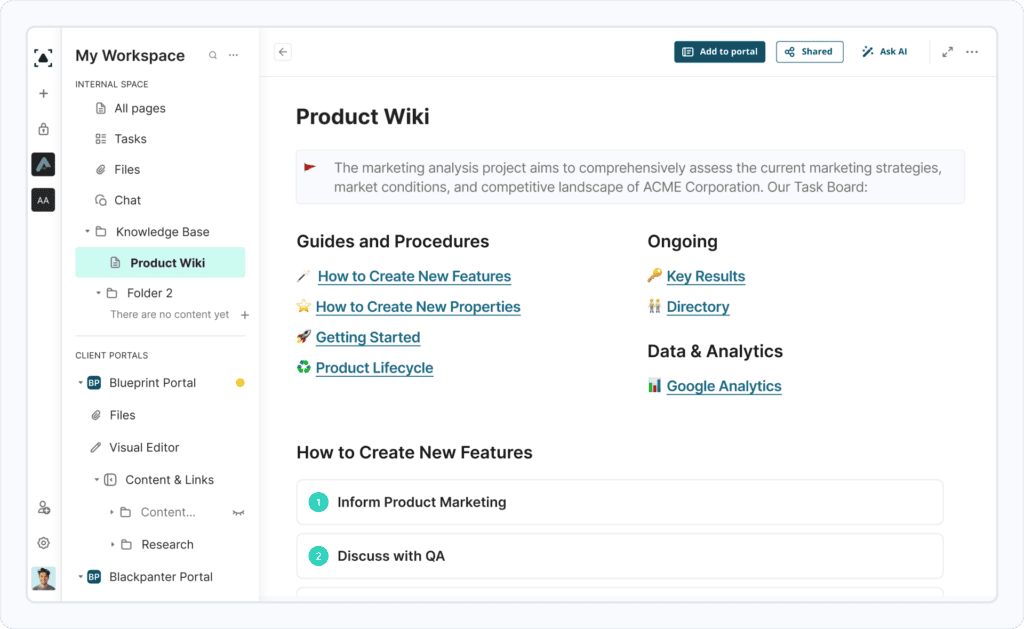The width and height of the screenshot is (1024, 629).
Task: Click the Data & Analytics heading
Action: tap(715, 351)
